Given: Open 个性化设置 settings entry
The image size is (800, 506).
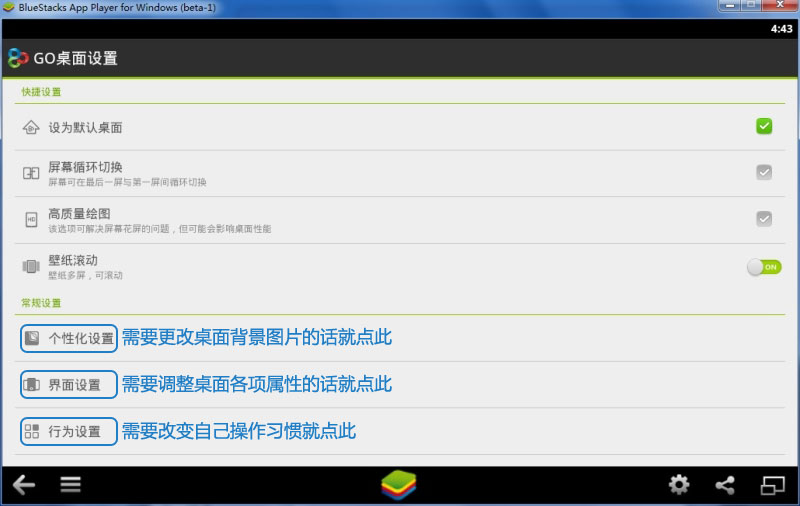Looking at the screenshot, I should click(69, 338).
